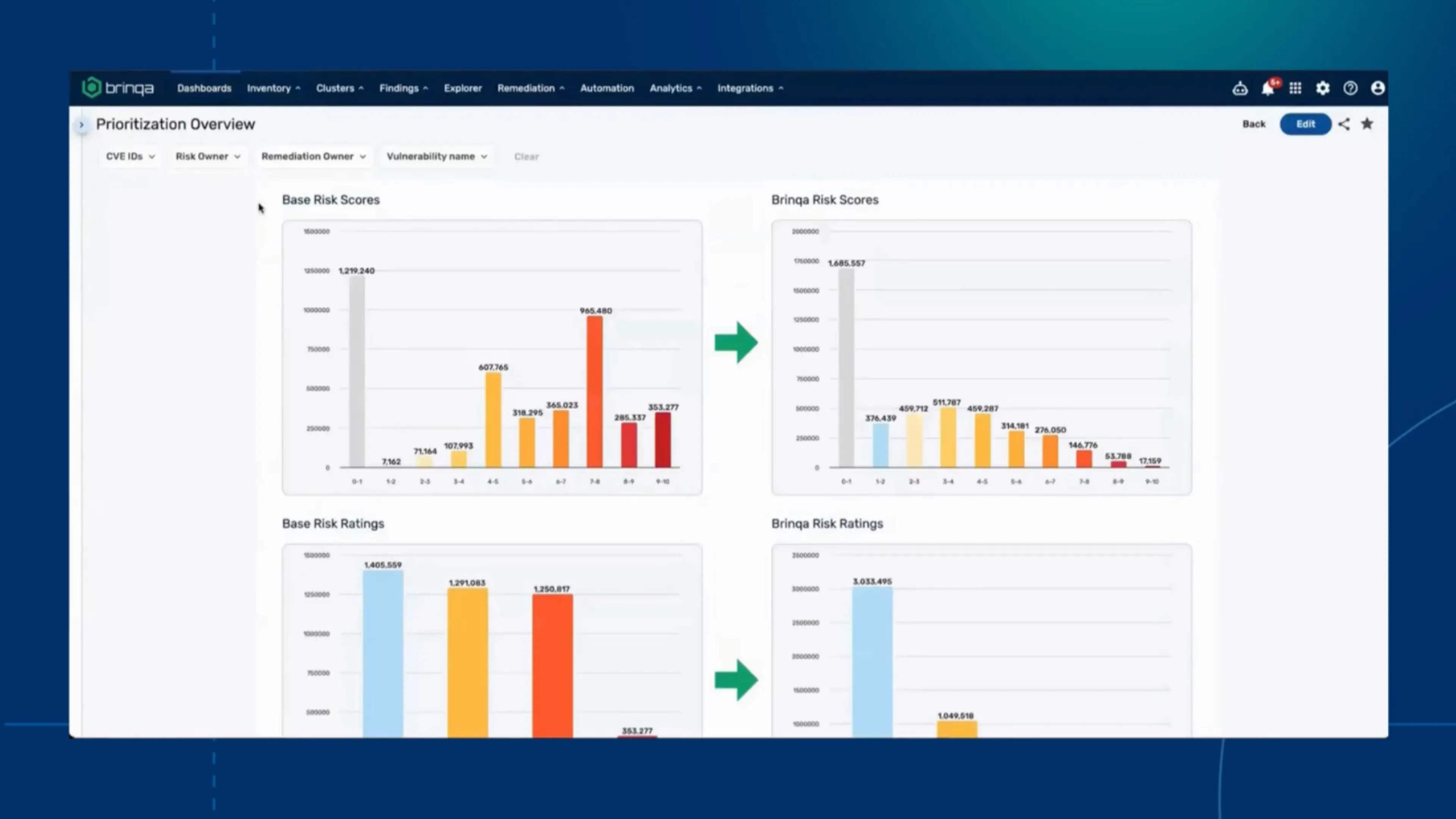Open the Findings menu
This screenshot has width=1456, height=819.
[x=403, y=88]
